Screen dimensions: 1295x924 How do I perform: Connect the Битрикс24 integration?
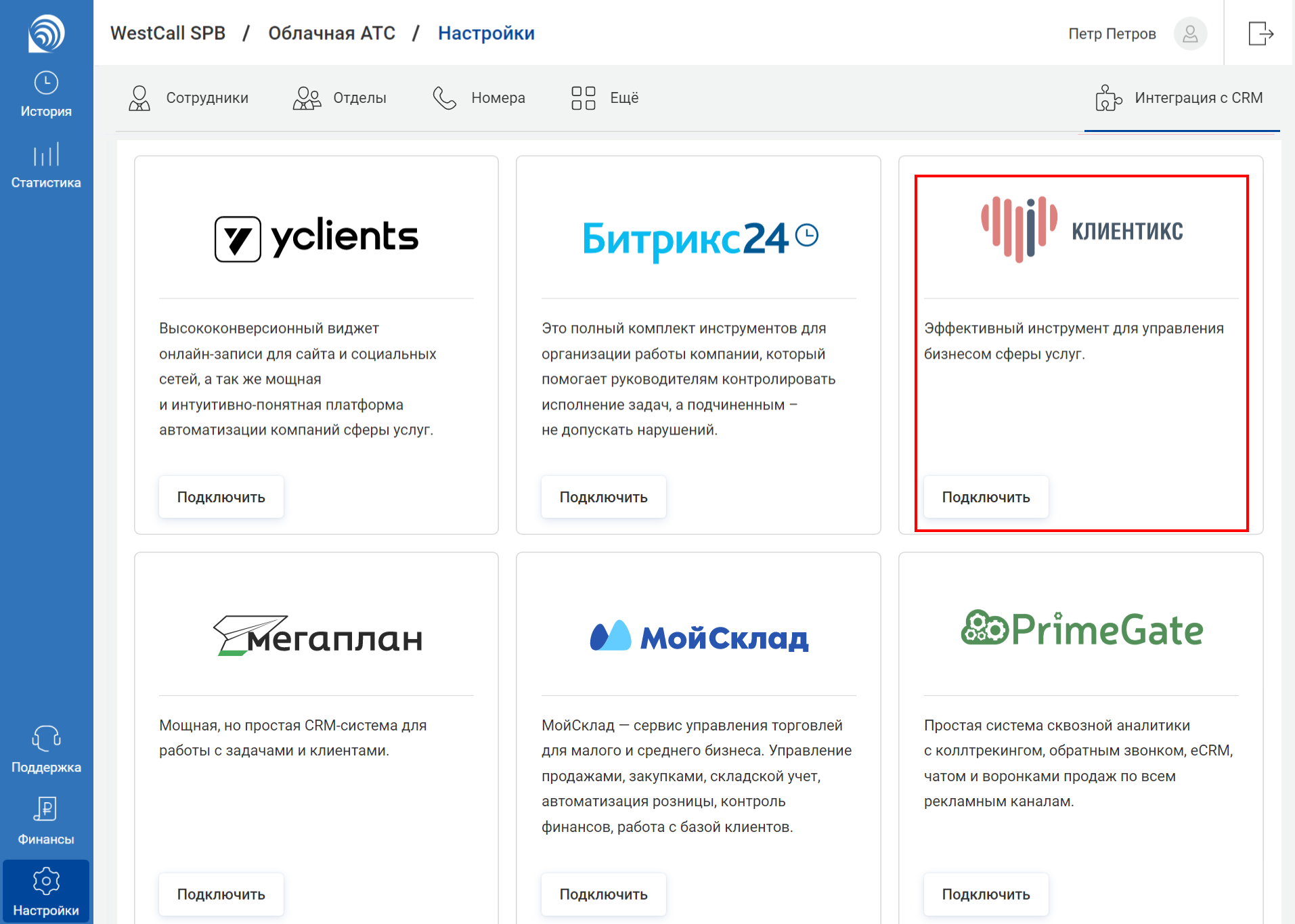pyautogui.click(x=604, y=498)
